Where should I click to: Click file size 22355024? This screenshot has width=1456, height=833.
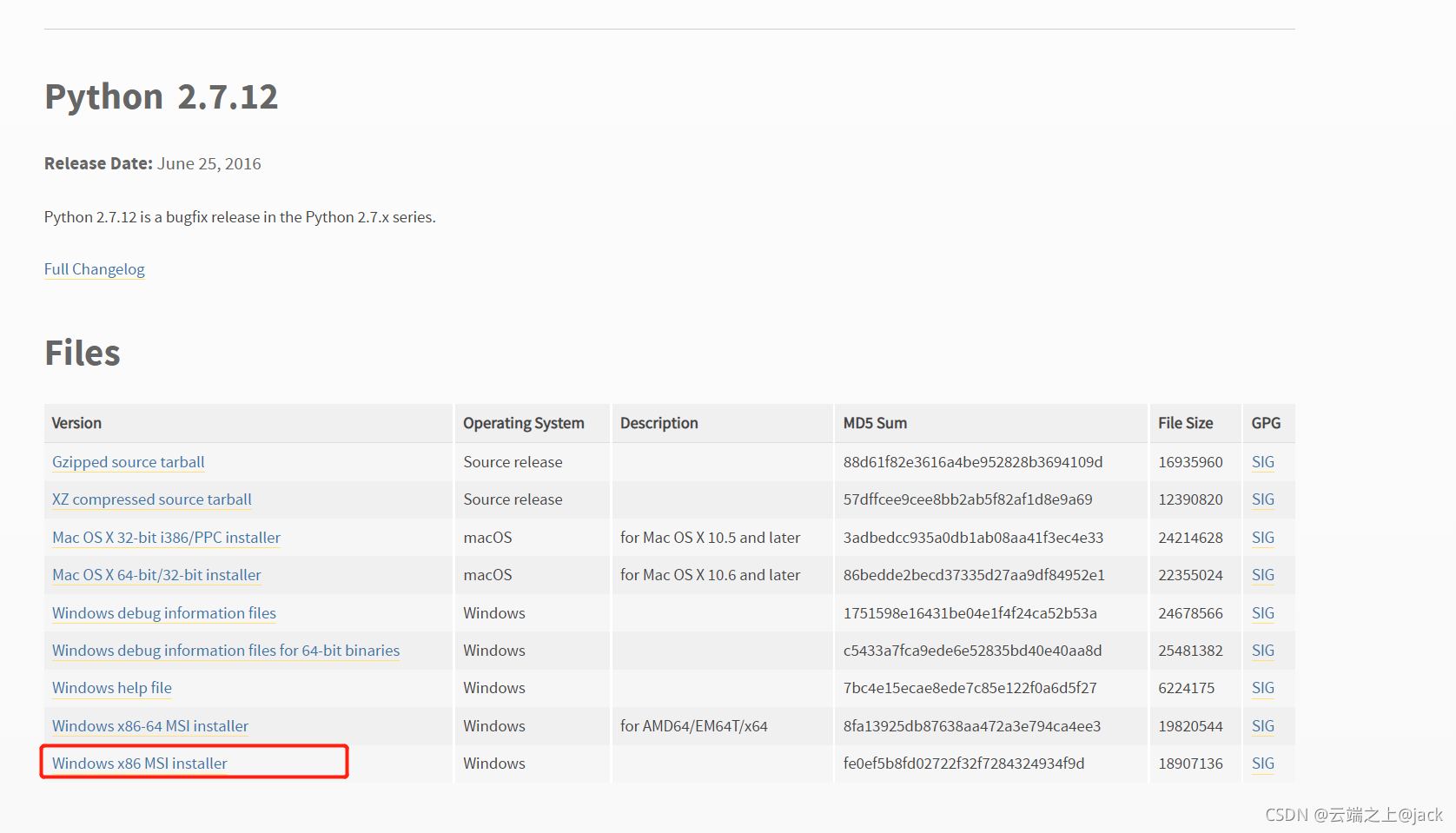point(1190,575)
